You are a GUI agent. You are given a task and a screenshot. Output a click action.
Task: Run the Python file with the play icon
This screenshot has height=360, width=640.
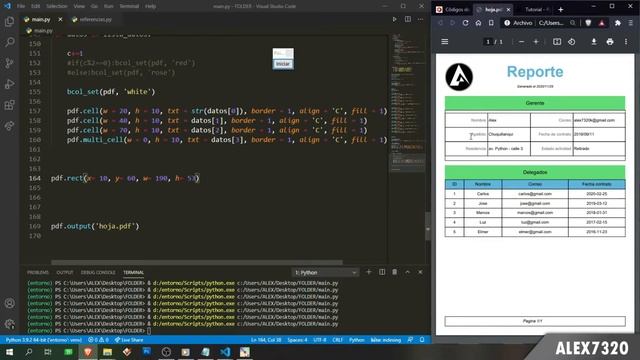pos(394,19)
